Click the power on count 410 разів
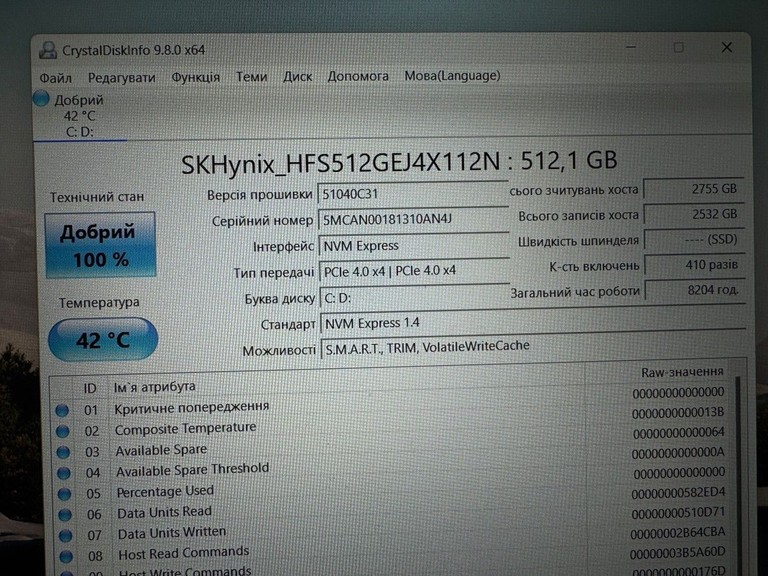This screenshot has width=768, height=576. click(x=695, y=265)
